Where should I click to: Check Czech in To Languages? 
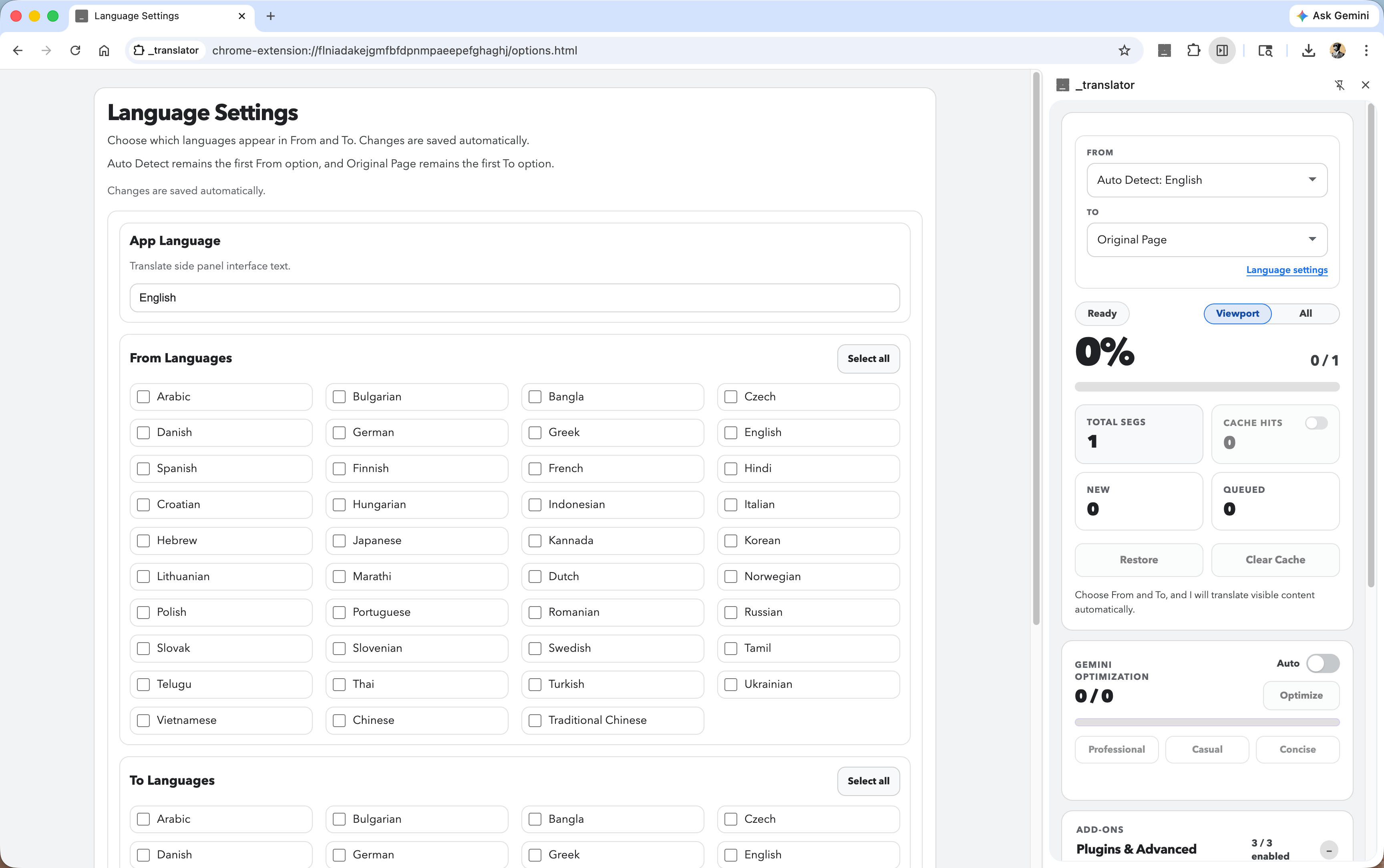pyautogui.click(x=731, y=819)
